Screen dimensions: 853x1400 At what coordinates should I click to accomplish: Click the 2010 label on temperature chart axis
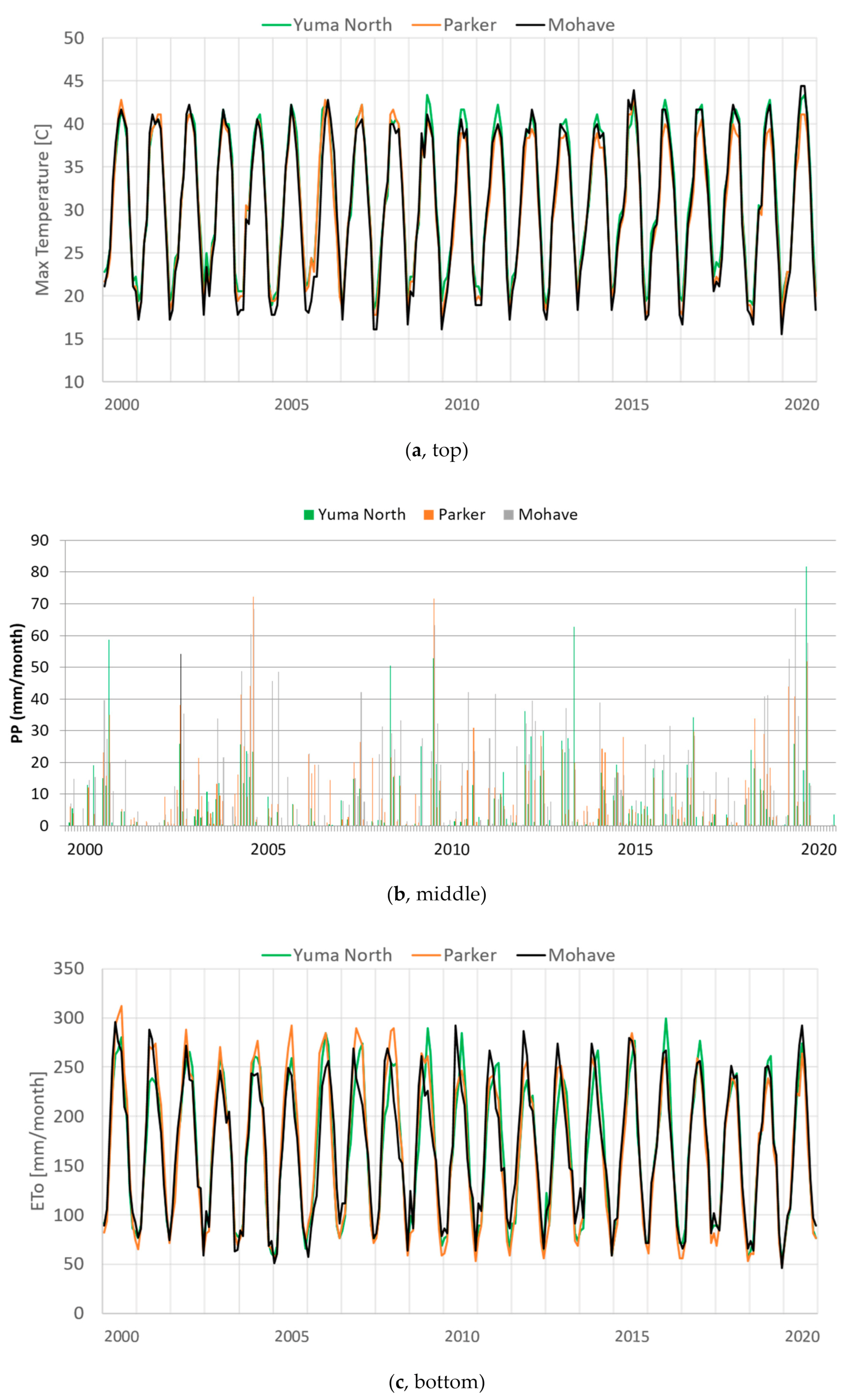[461, 404]
